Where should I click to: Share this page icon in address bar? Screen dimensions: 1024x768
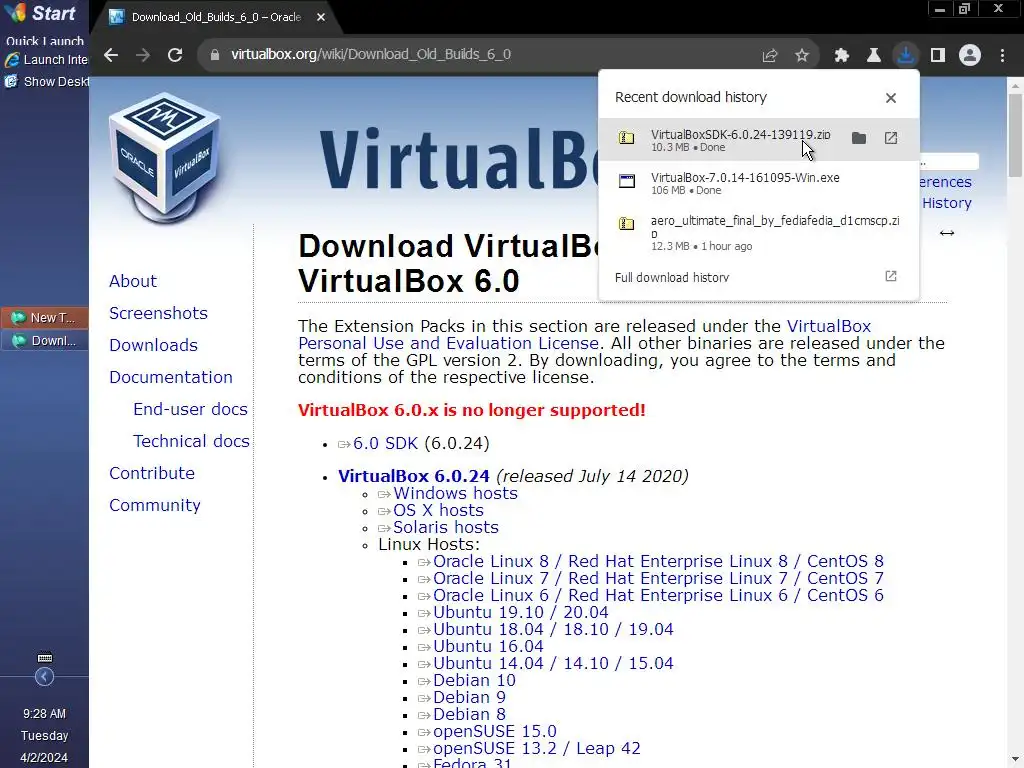pyautogui.click(x=770, y=56)
